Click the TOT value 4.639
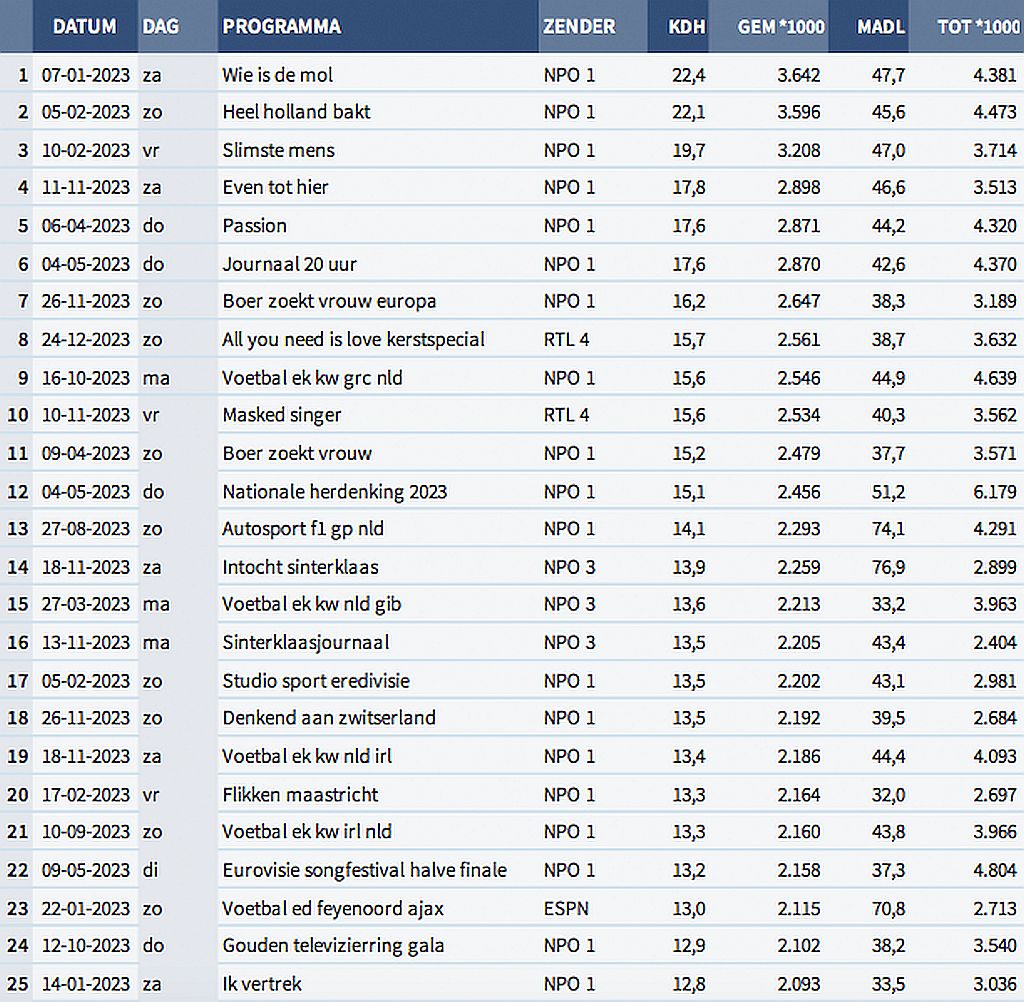The height and width of the screenshot is (1002, 1024). point(995,378)
